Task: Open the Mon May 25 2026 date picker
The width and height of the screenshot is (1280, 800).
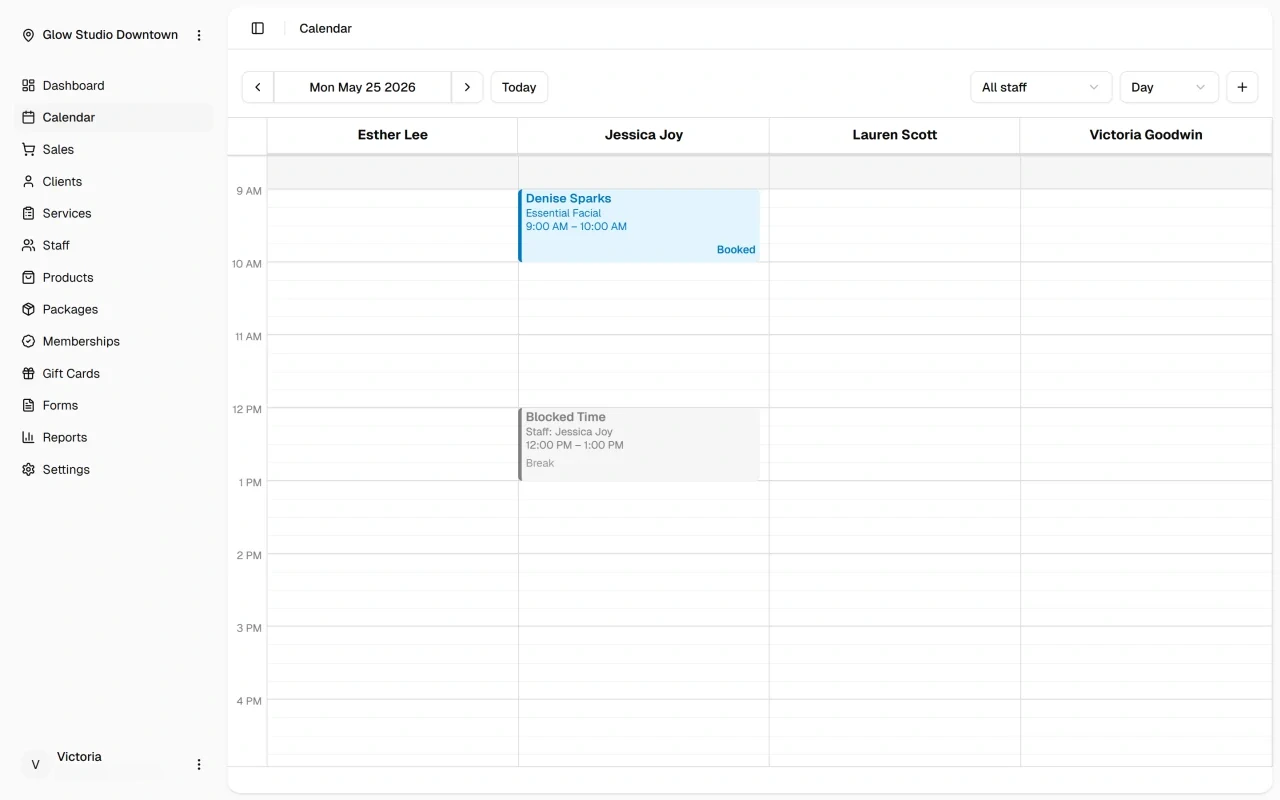Action: (362, 87)
